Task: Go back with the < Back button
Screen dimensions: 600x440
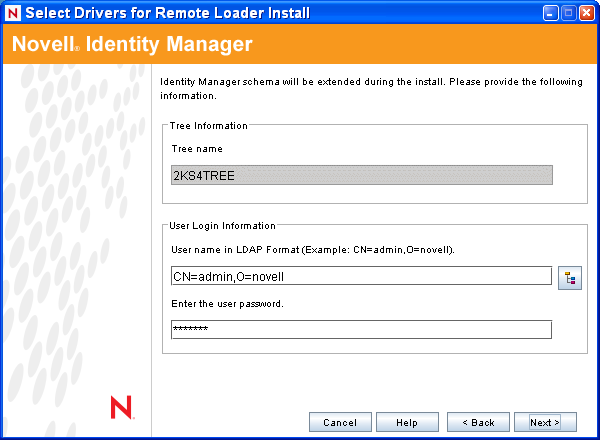Action: pos(478,422)
